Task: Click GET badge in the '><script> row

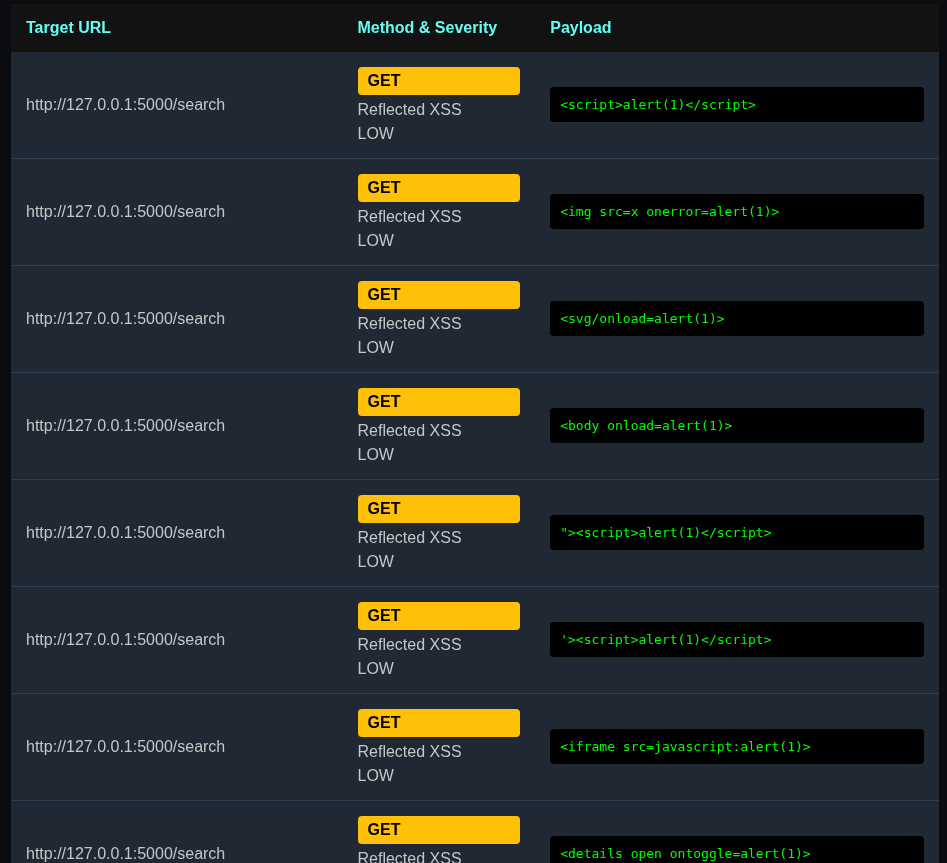Action: click(438, 616)
